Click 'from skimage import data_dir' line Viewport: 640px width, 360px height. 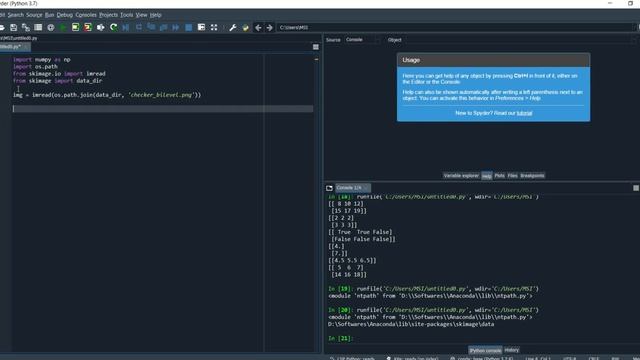tap(58, 81)
